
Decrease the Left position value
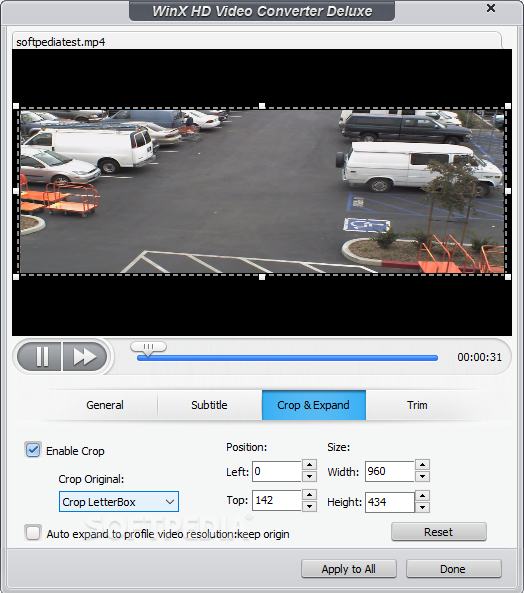(310, 476)
